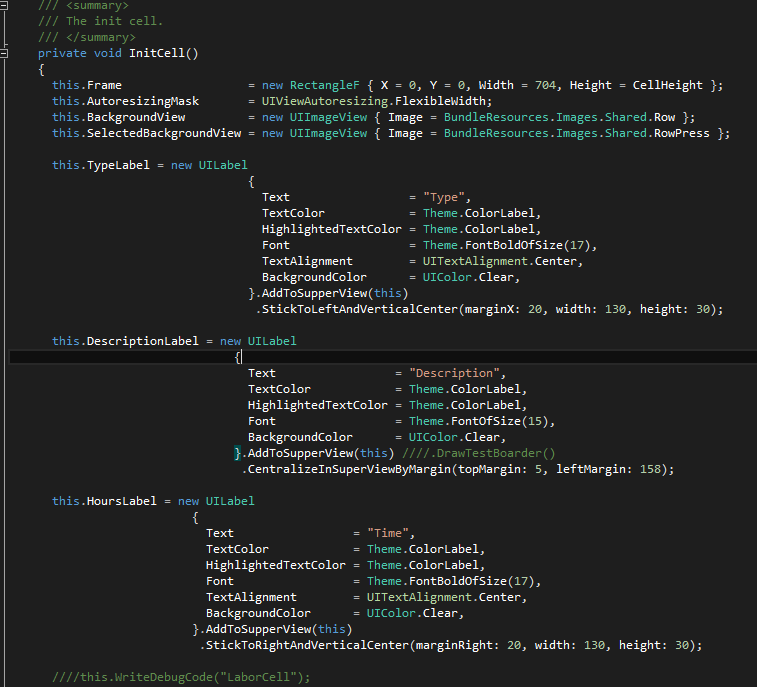Place cursor on InitCell method name
Viewport: 757px width, 687px height.
point(157,53)
